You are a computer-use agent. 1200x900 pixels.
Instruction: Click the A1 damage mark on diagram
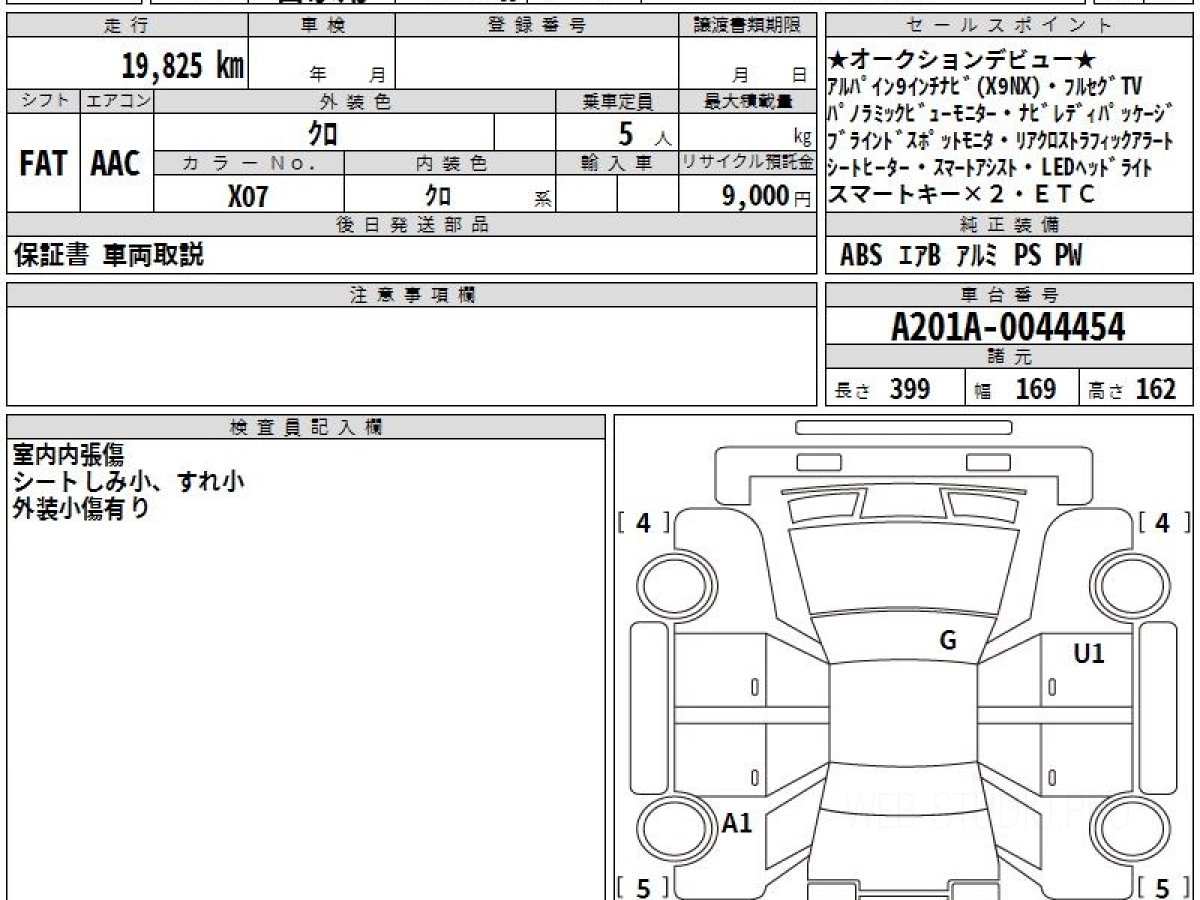tap(737, 824)
